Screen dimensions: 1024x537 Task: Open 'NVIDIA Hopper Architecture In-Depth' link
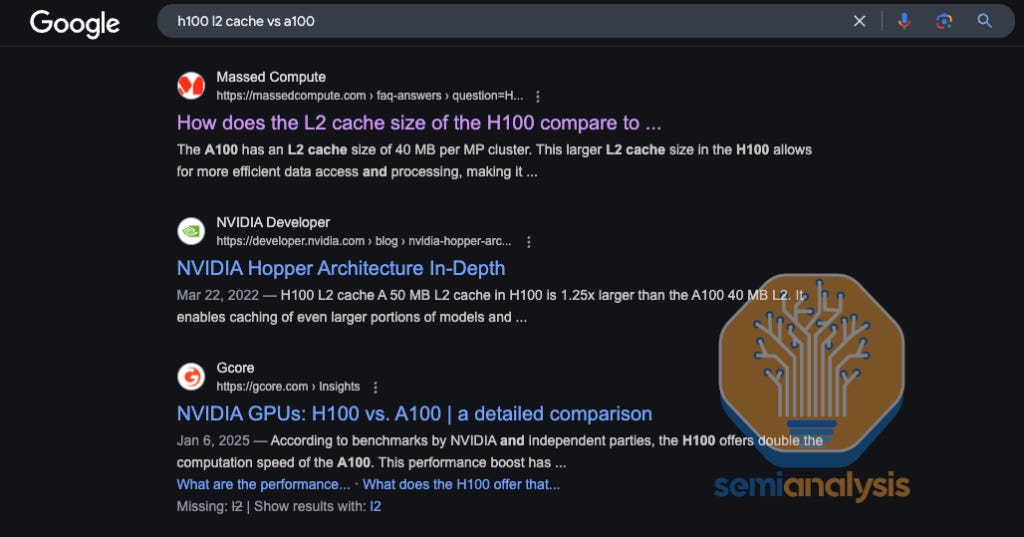[x=341, y=268]
